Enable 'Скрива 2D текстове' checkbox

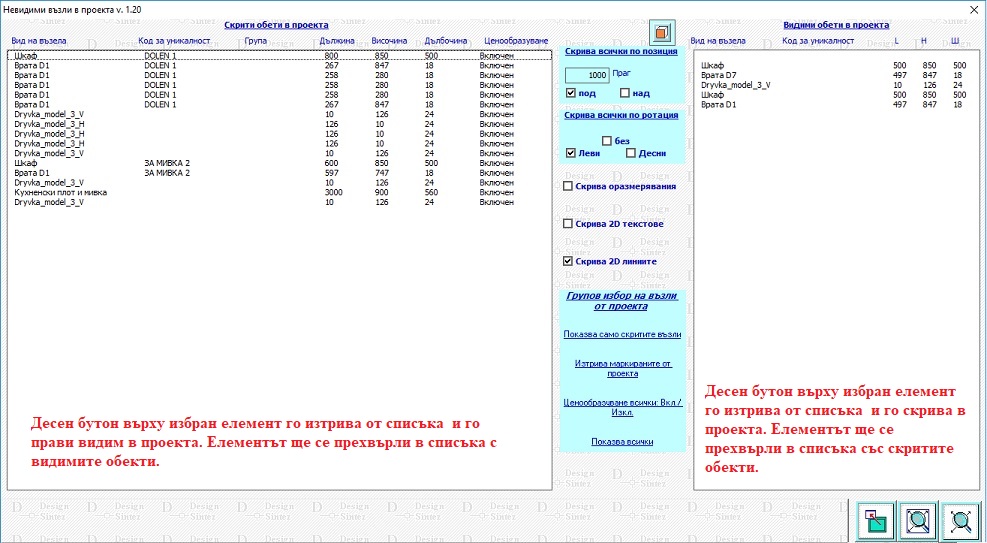[568, 223]
